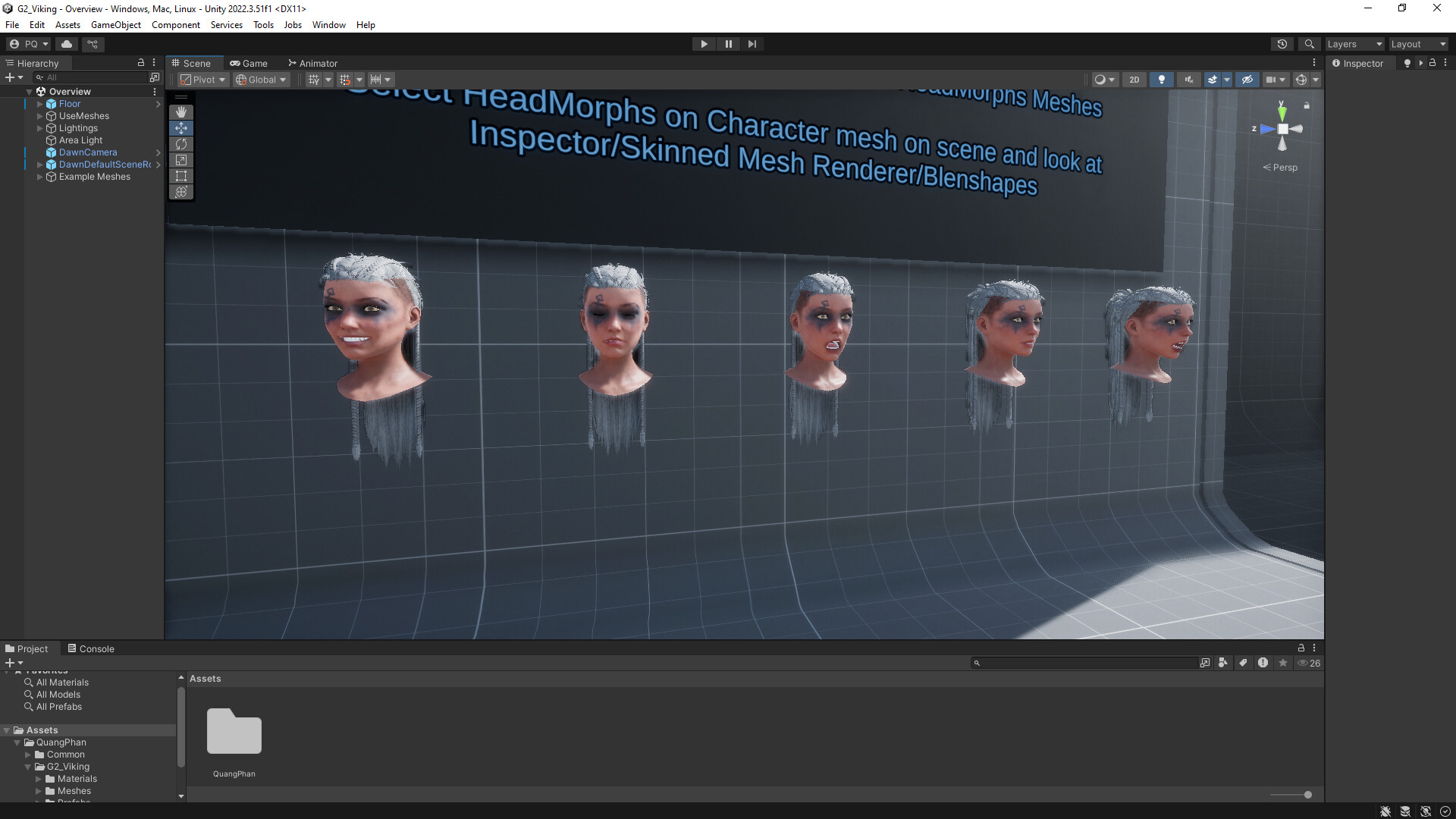
Task: Toggle Hierarchy panel lock
Action: [x=140, y=63]
